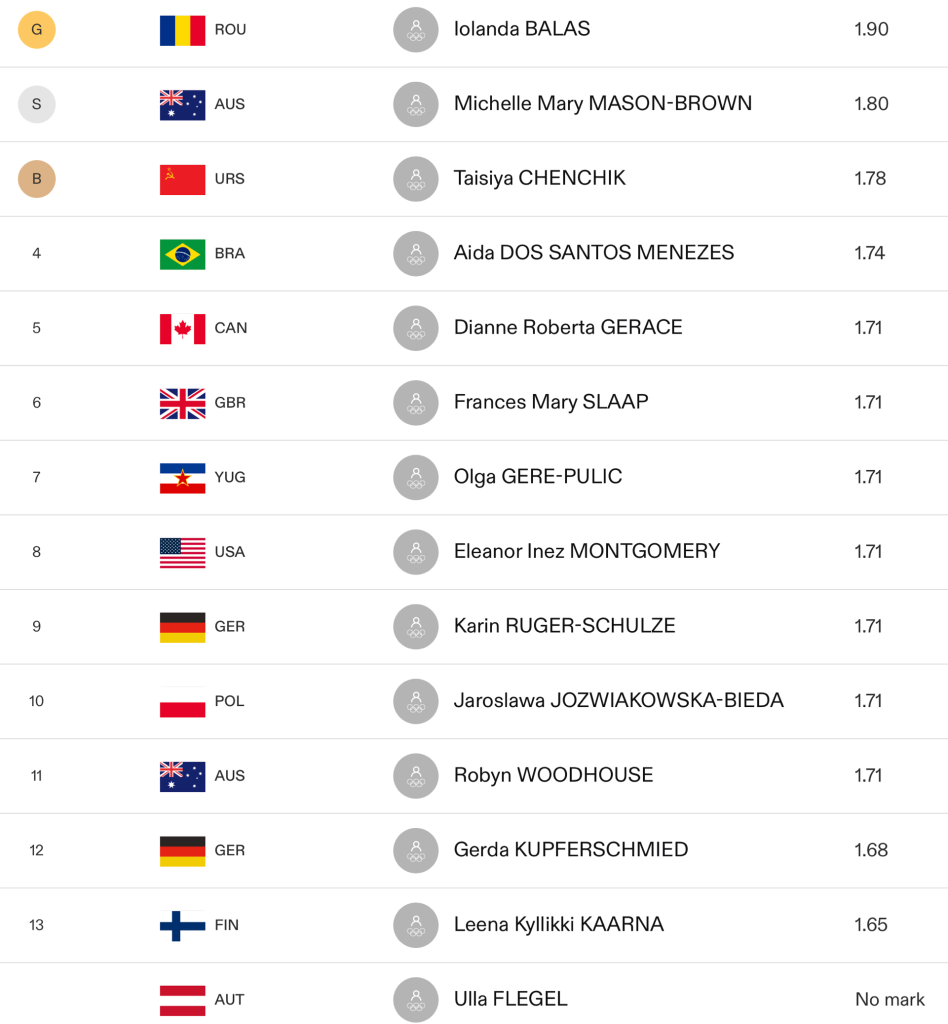948x1024 pixels.
Task: Click the gold medal G badge
Action: point(37,29)
